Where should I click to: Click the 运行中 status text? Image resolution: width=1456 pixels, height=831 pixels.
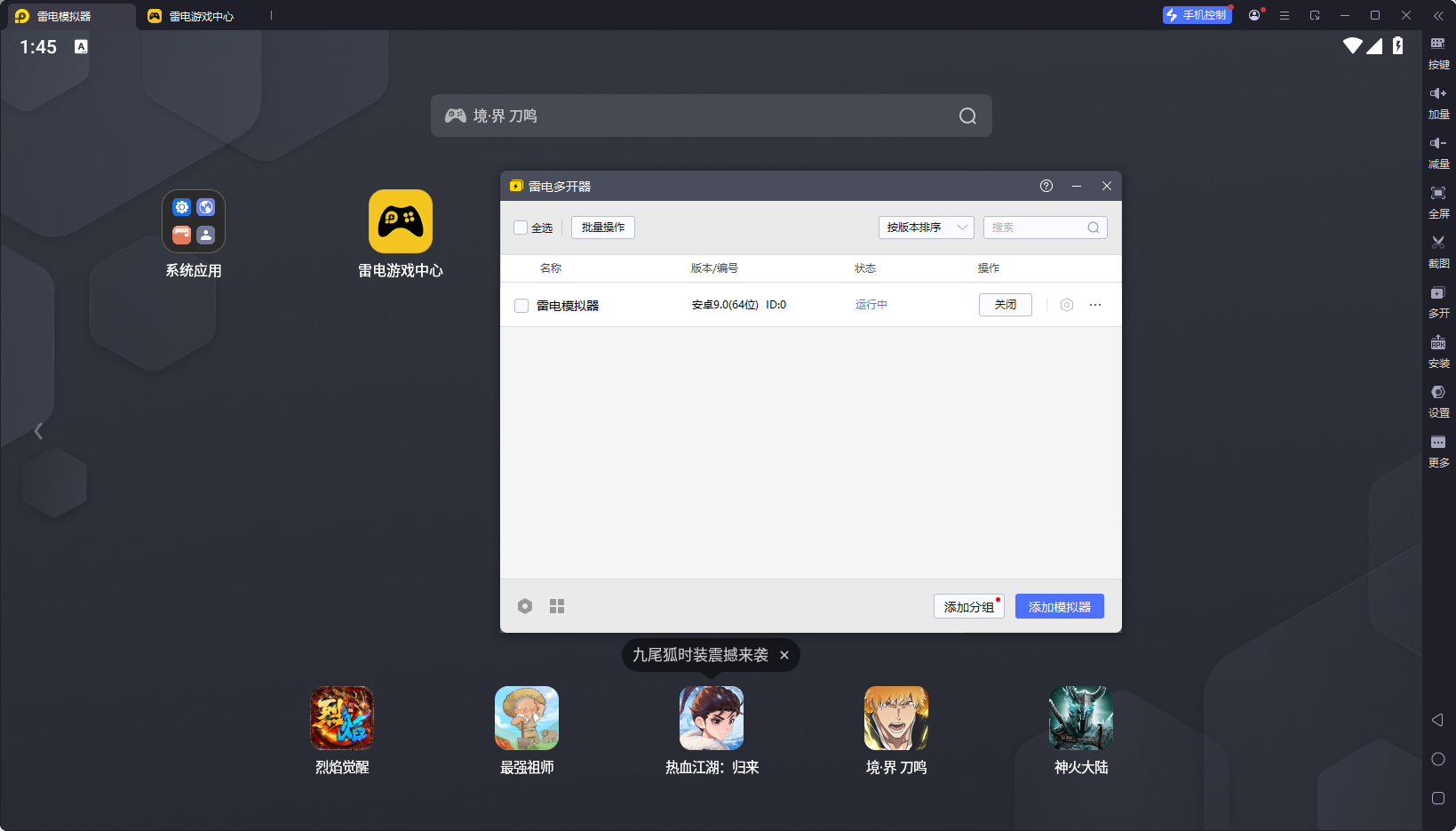tap(871, 305)
